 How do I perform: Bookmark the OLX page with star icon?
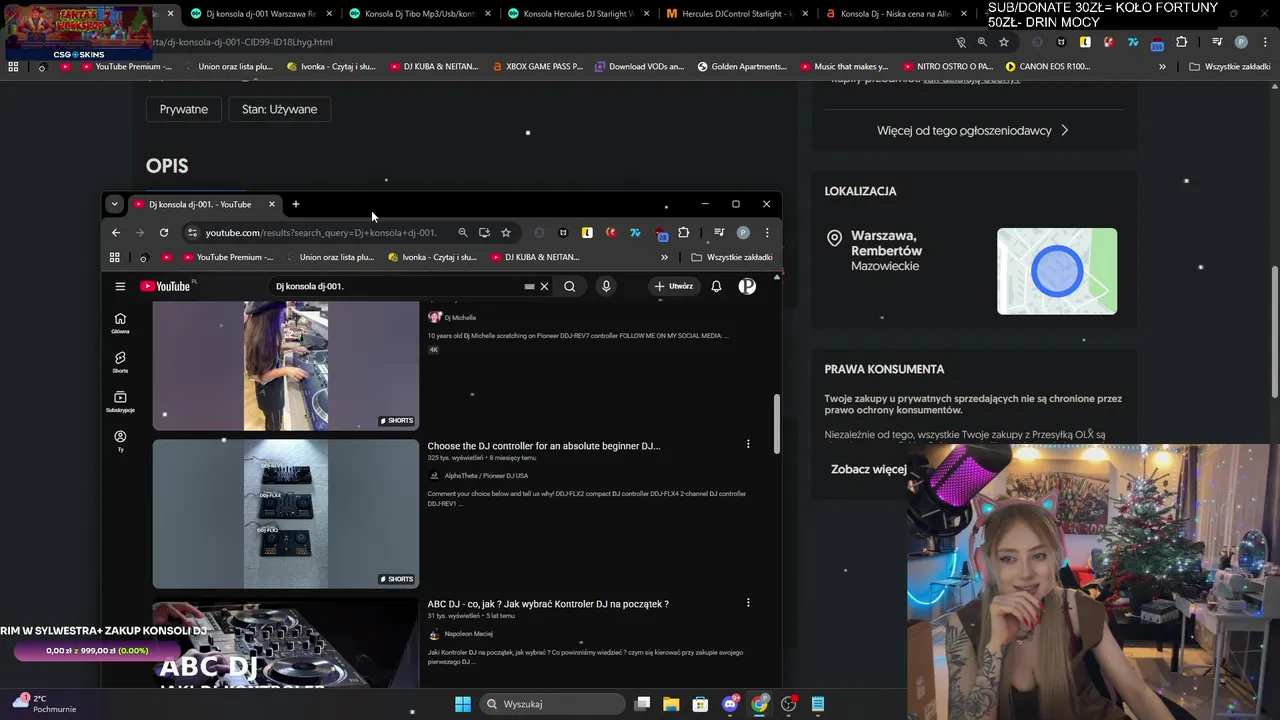pos(1004,42)
